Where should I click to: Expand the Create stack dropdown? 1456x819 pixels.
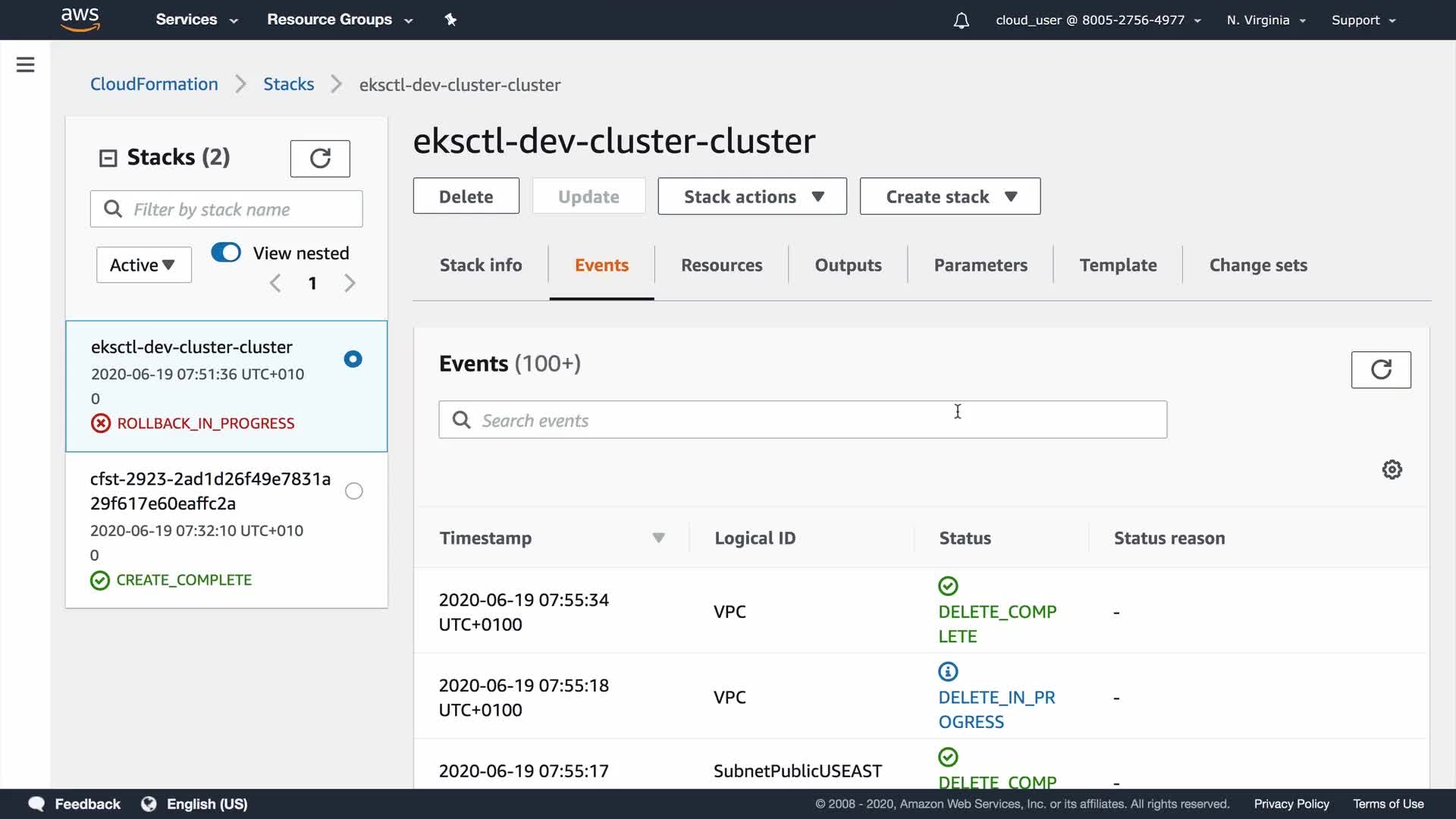(x=949, y=196)
